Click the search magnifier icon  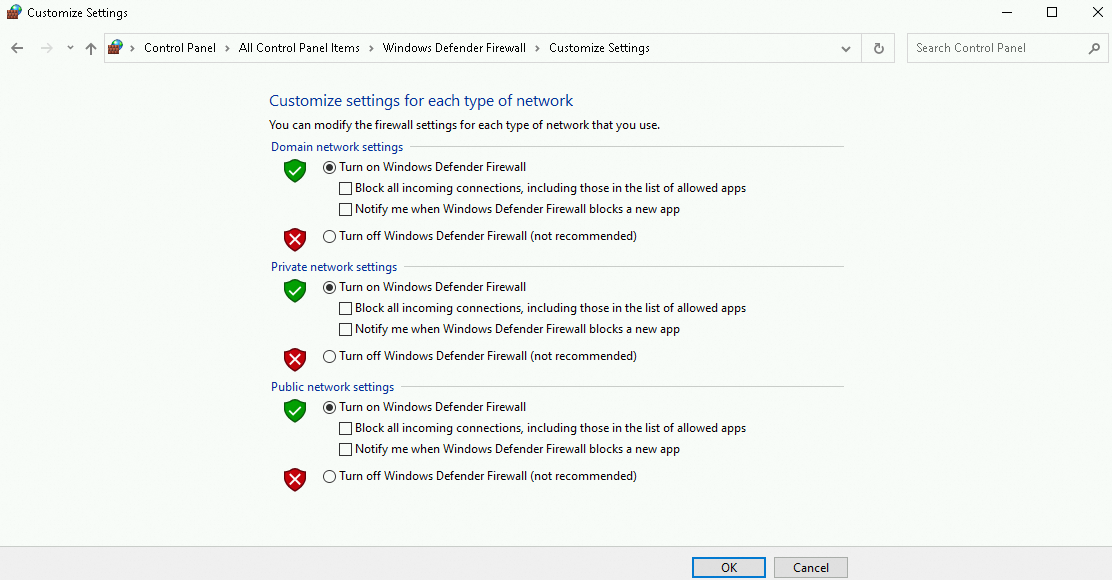click(x=1094, y=48)
